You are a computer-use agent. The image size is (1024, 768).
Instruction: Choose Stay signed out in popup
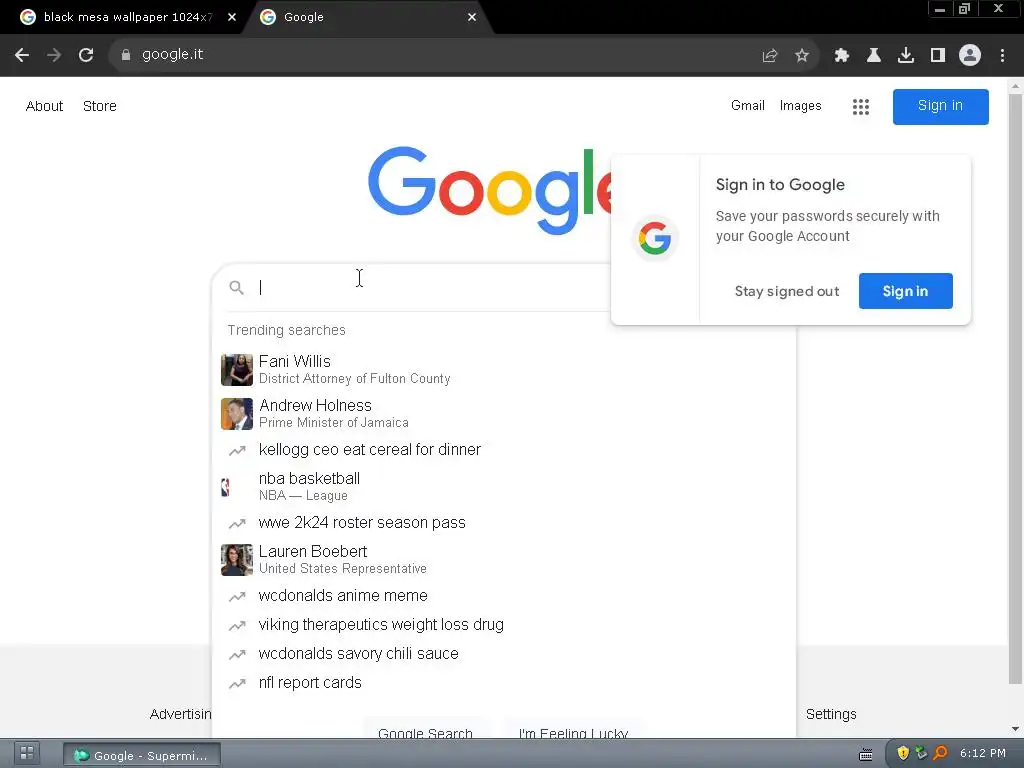point(787,291)
